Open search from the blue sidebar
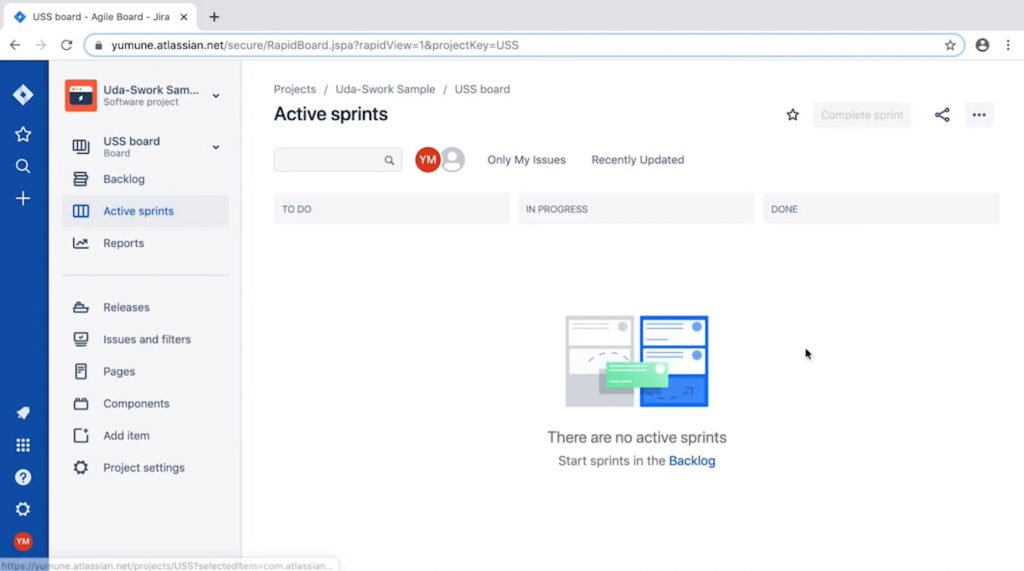This screenshot has width=1024, height=571. tap(23, 166)
